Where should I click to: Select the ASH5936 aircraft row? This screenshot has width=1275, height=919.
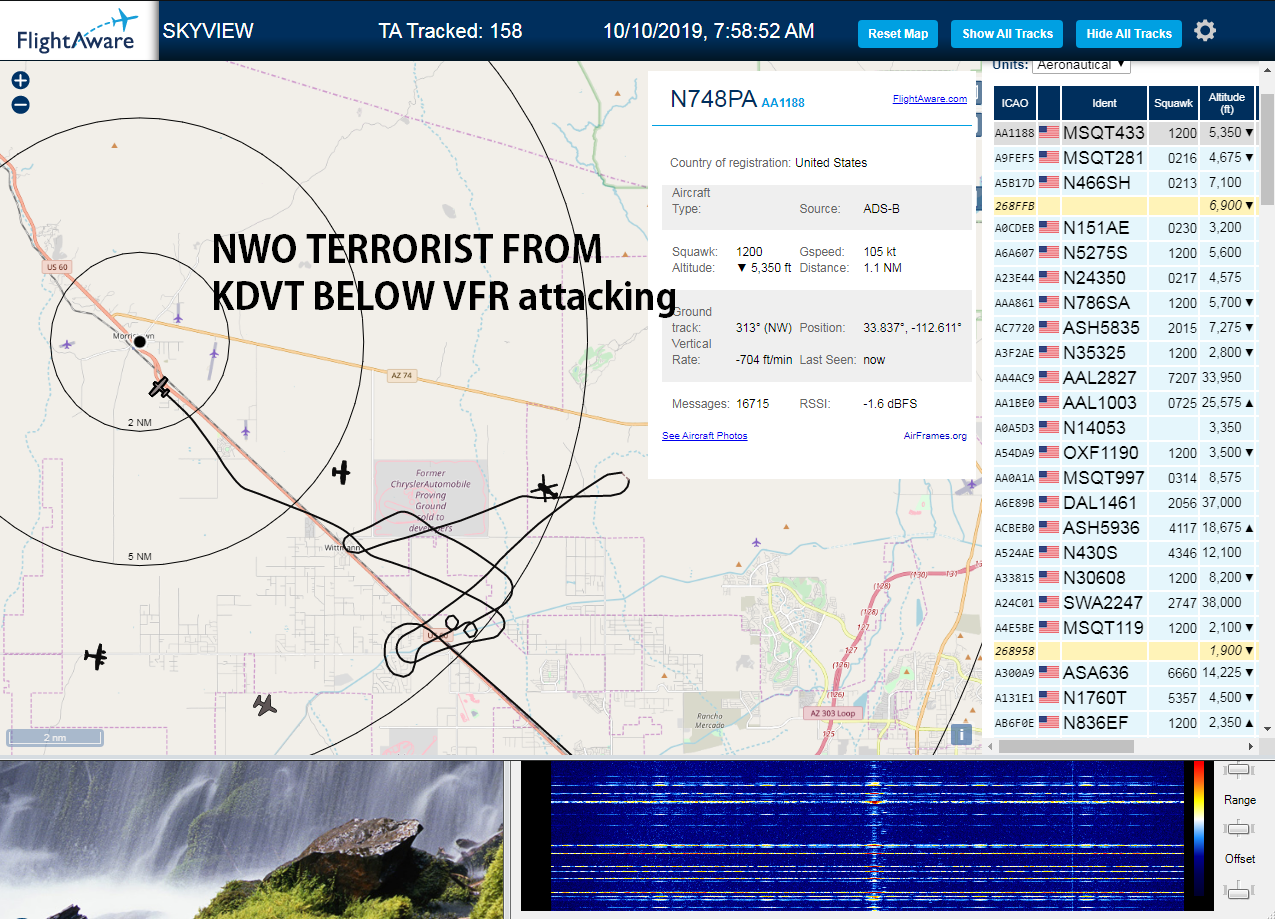1124,528
